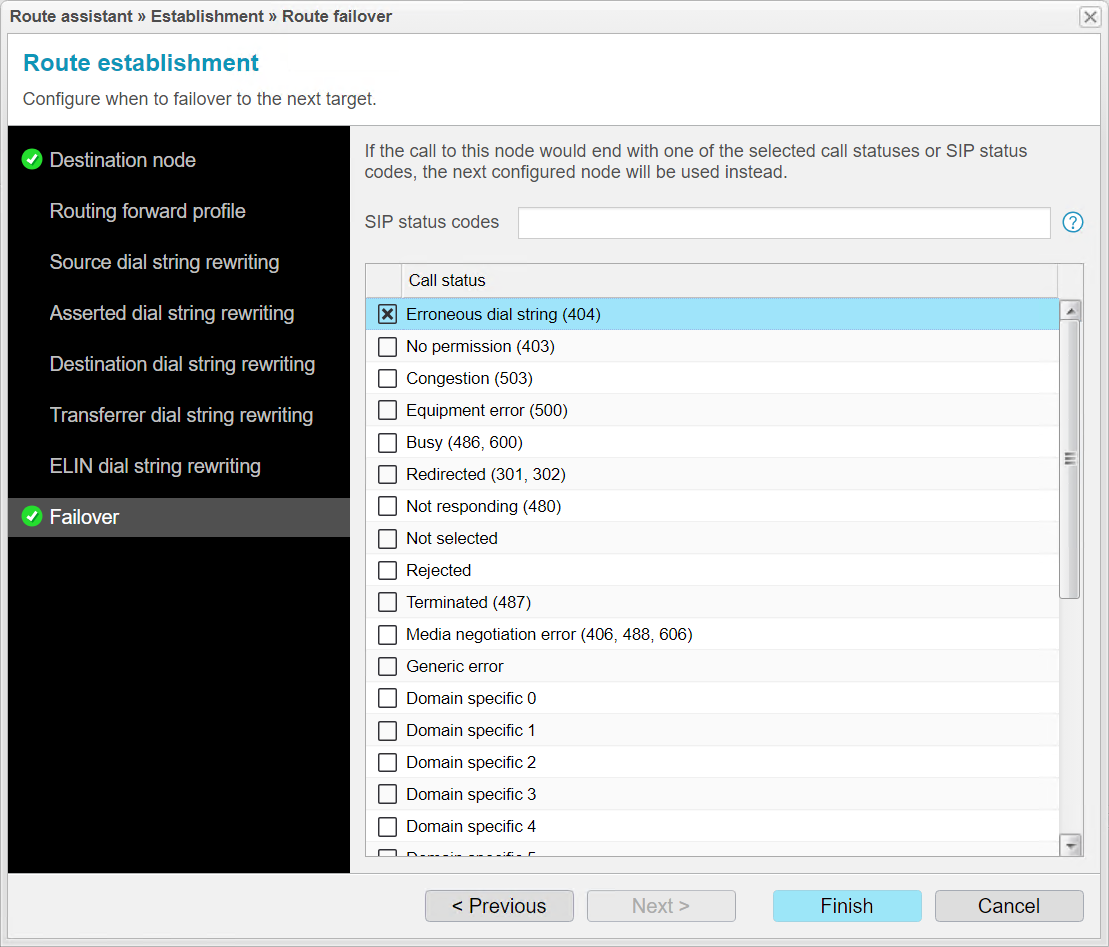The image size is (1109, 947).
Task: Open Destination dial string rewriting step
Action: click(179, 364)
